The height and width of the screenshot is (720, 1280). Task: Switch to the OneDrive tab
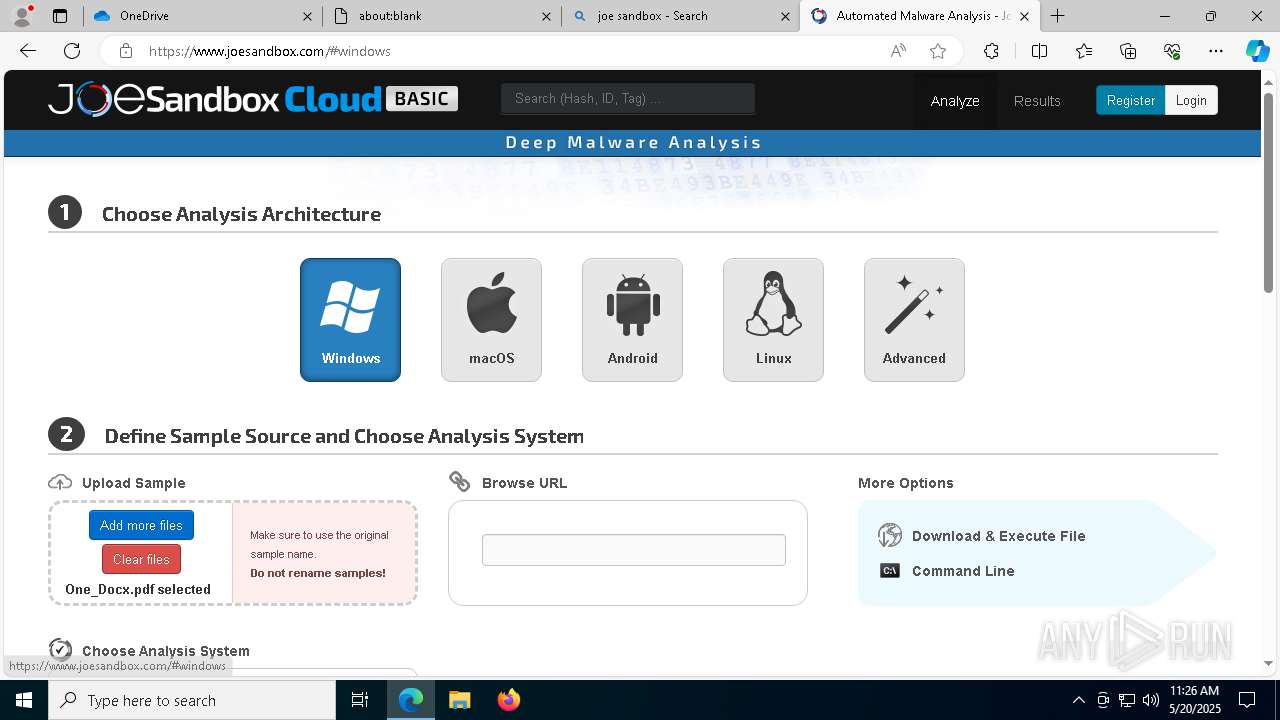click(x=203, y=16)
